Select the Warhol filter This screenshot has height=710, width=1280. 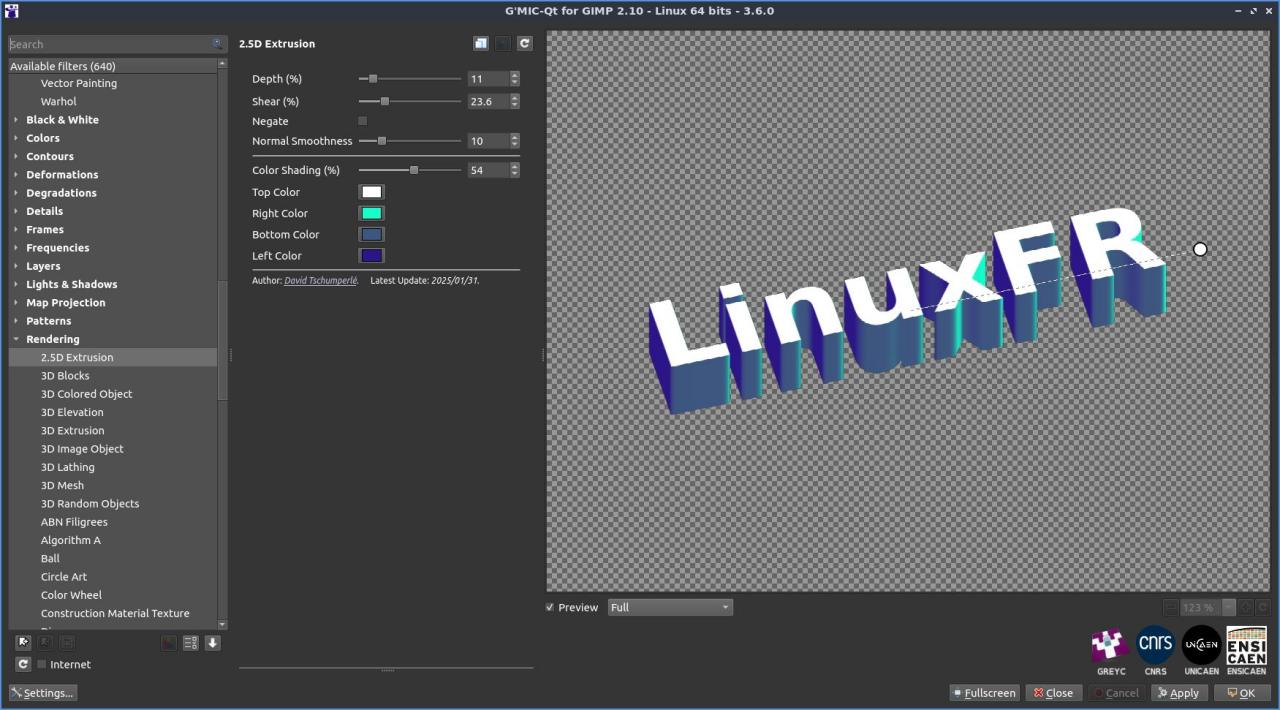(x=58, y=102)
